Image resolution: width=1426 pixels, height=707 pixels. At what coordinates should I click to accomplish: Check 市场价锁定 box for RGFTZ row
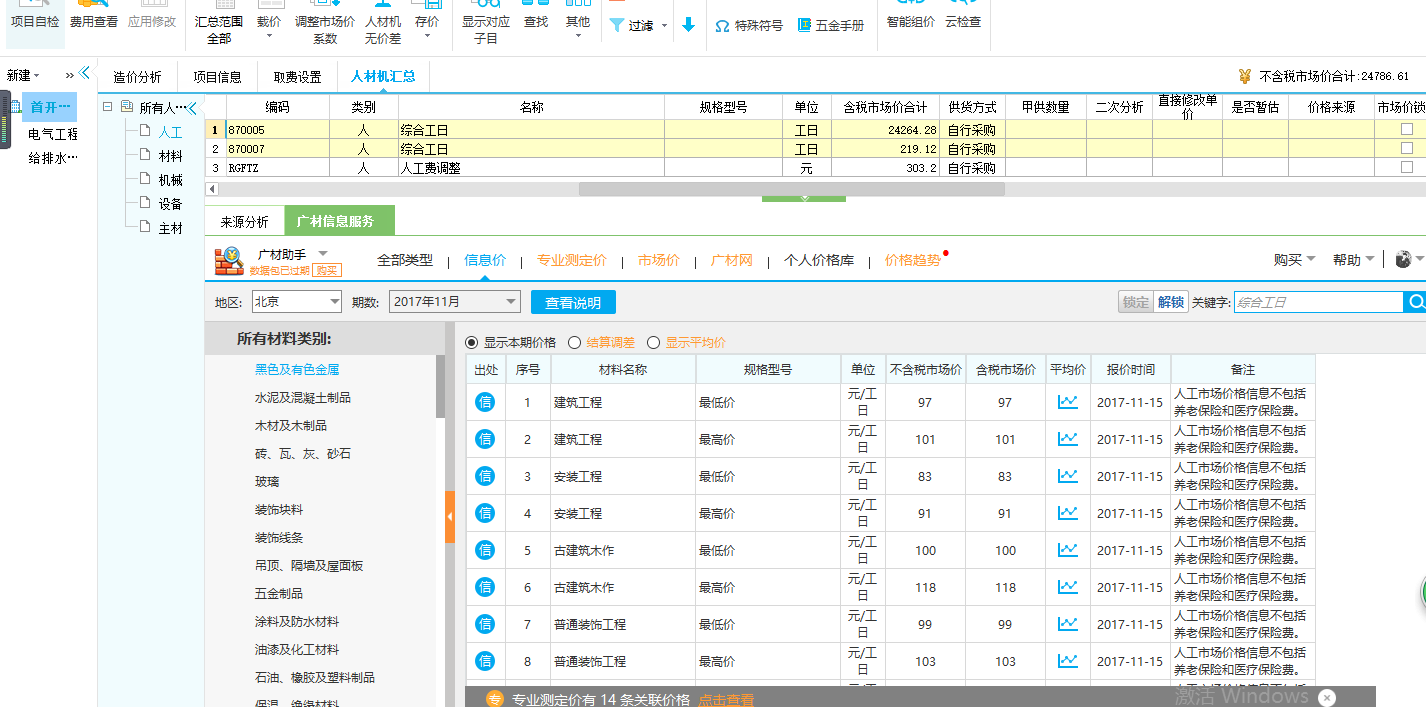pos(1407,168)
